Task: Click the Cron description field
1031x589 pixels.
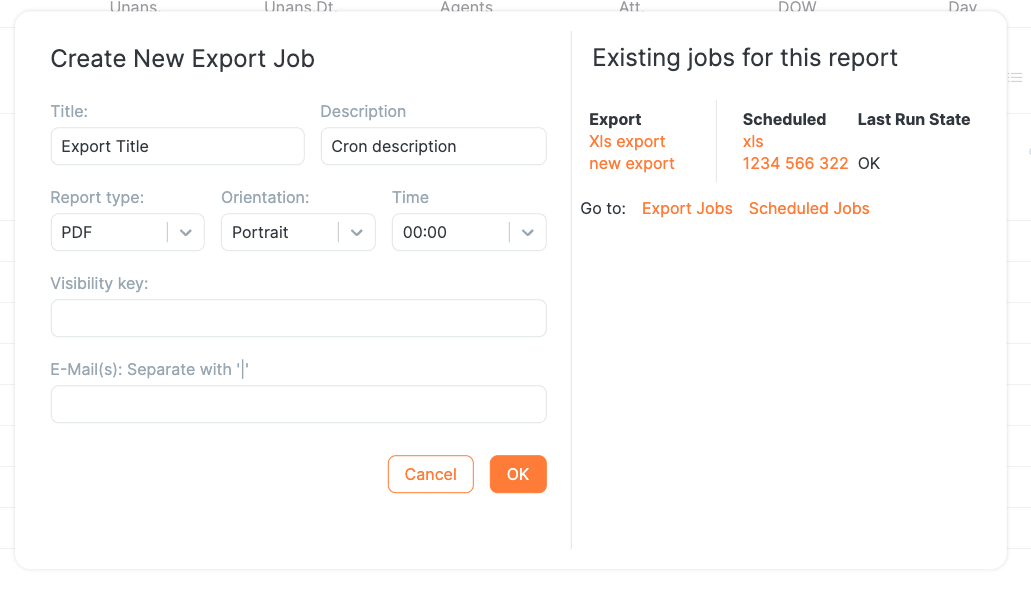Action: point(433,146)
